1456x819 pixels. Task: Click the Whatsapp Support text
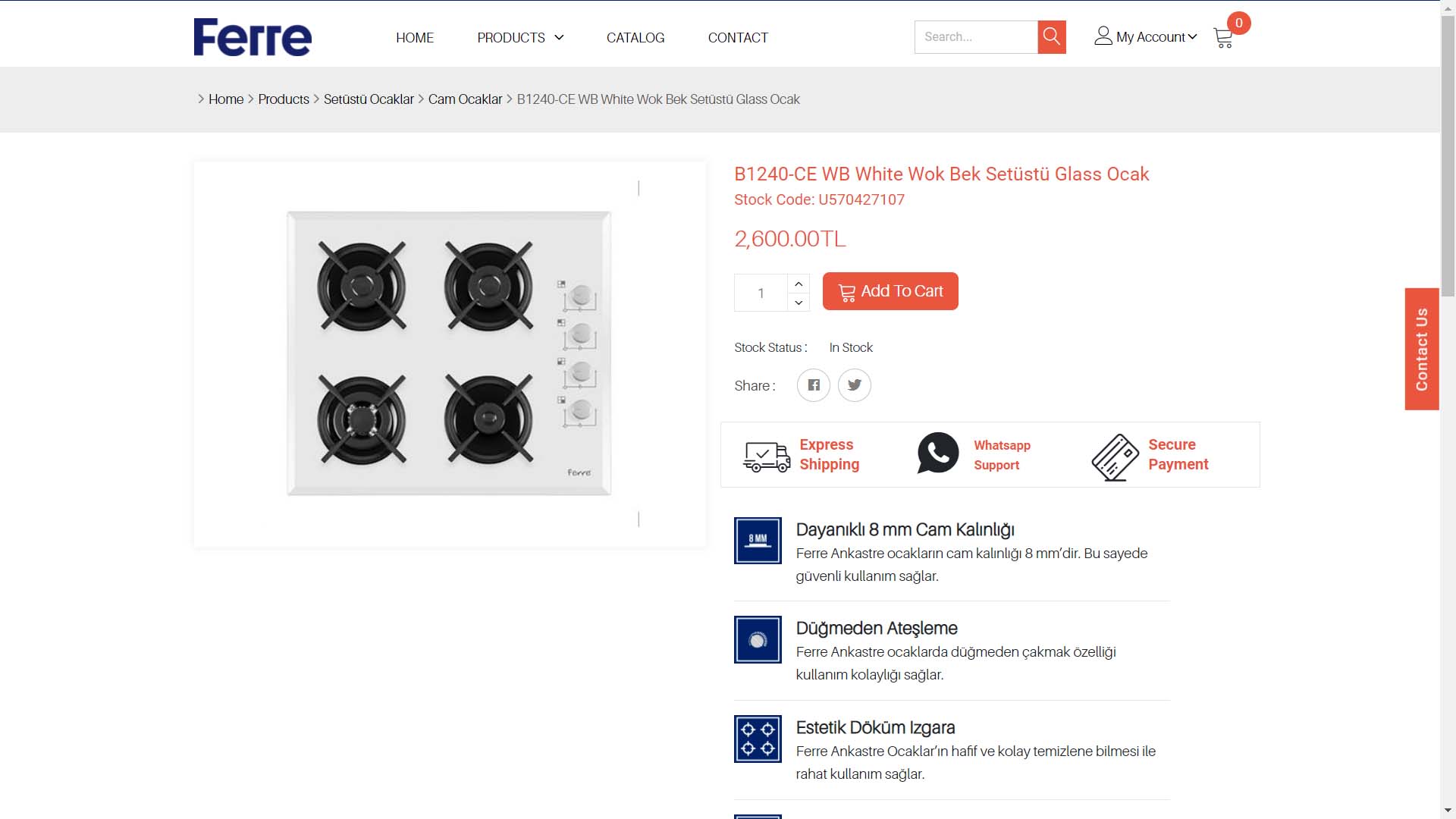pyautogui.click(x=1002, y=455)
